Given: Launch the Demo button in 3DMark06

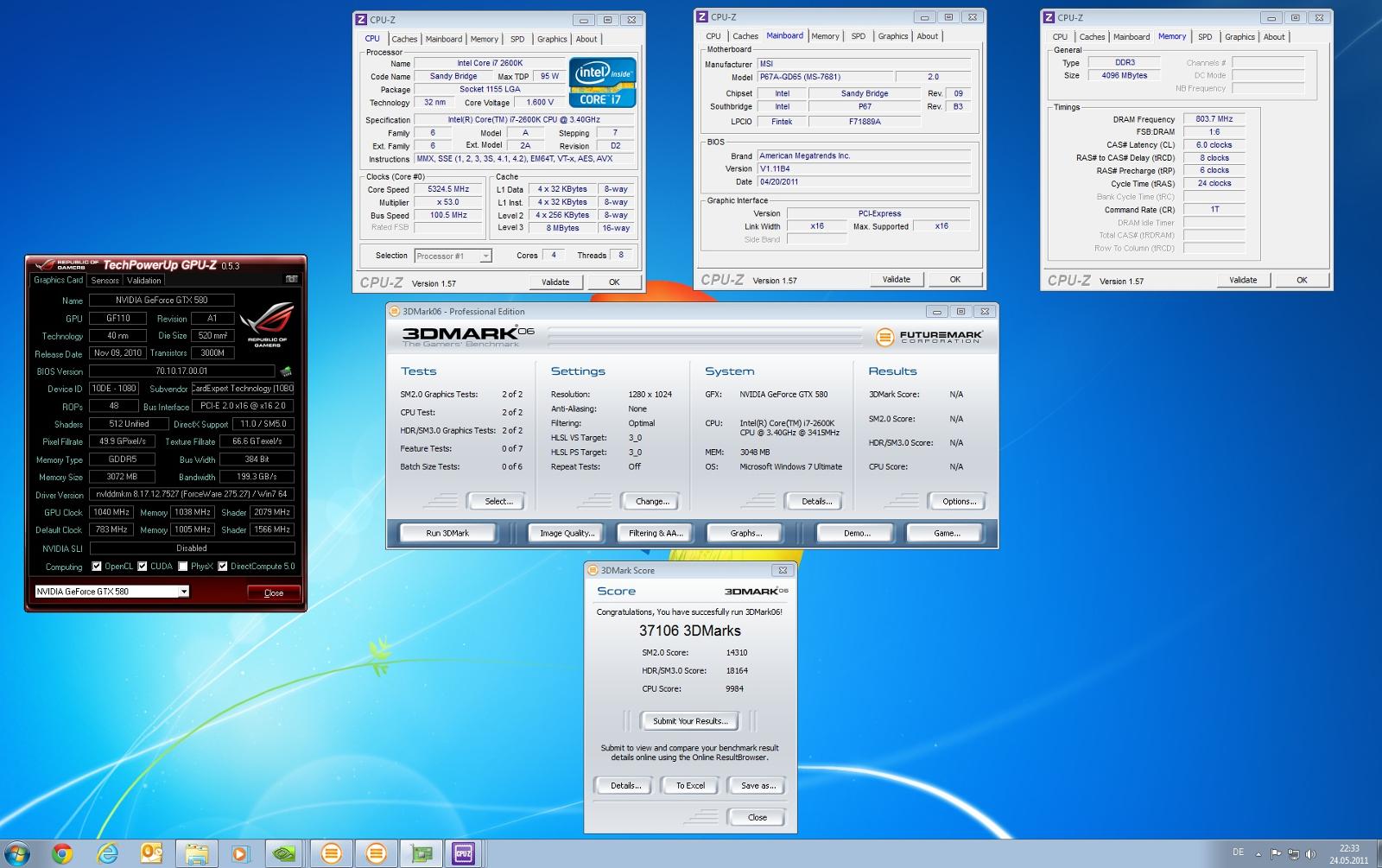Looking at the screenshot, I should pyautogui.click(x=857, y=533).
